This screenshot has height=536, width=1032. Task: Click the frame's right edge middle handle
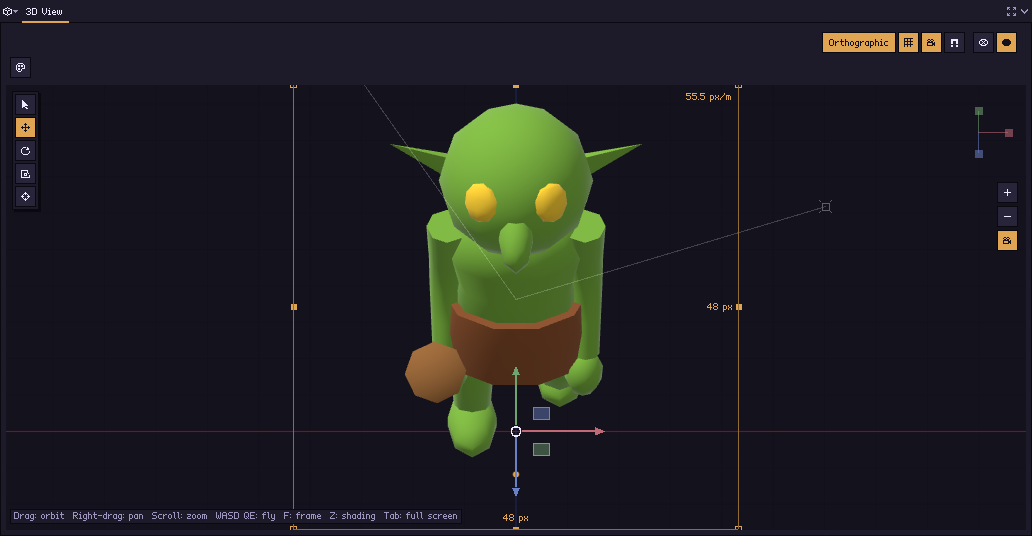pyautogui.click(x=738, y=307)
